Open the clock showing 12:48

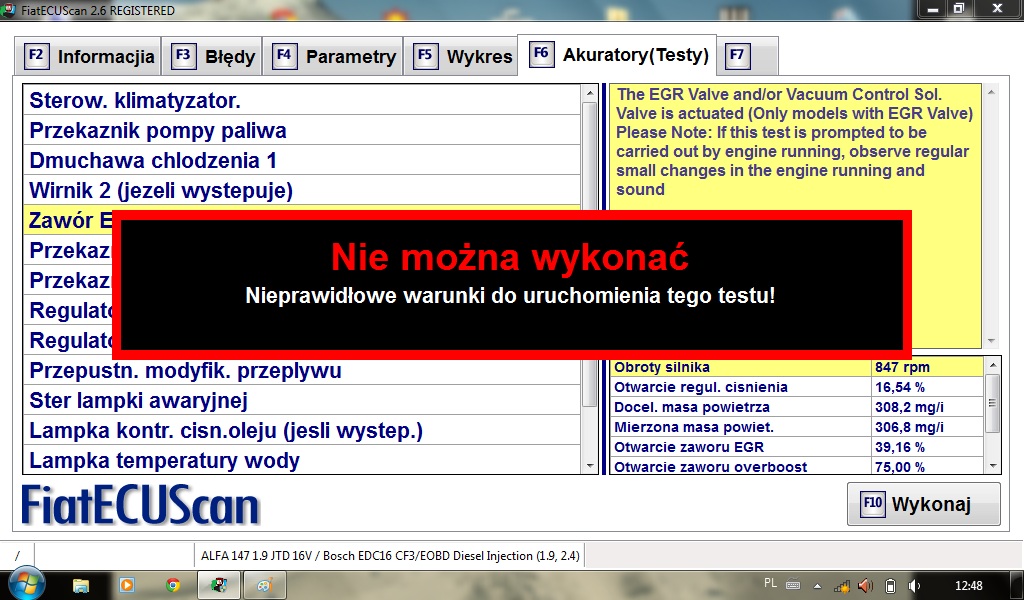point(968,585)
